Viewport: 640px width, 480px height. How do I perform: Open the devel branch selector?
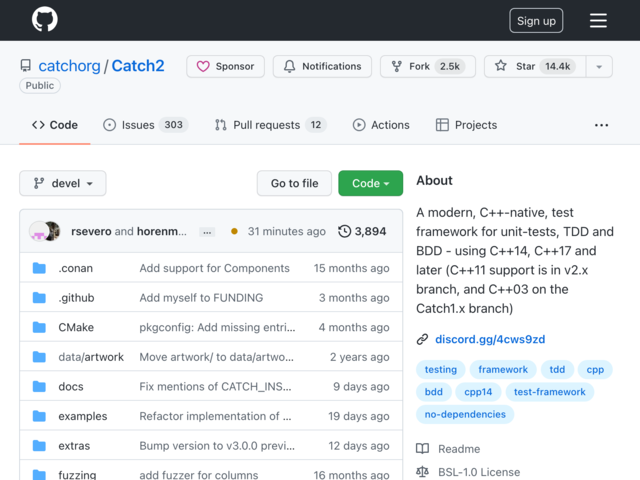pyautogui.click(x=63, y=183)
